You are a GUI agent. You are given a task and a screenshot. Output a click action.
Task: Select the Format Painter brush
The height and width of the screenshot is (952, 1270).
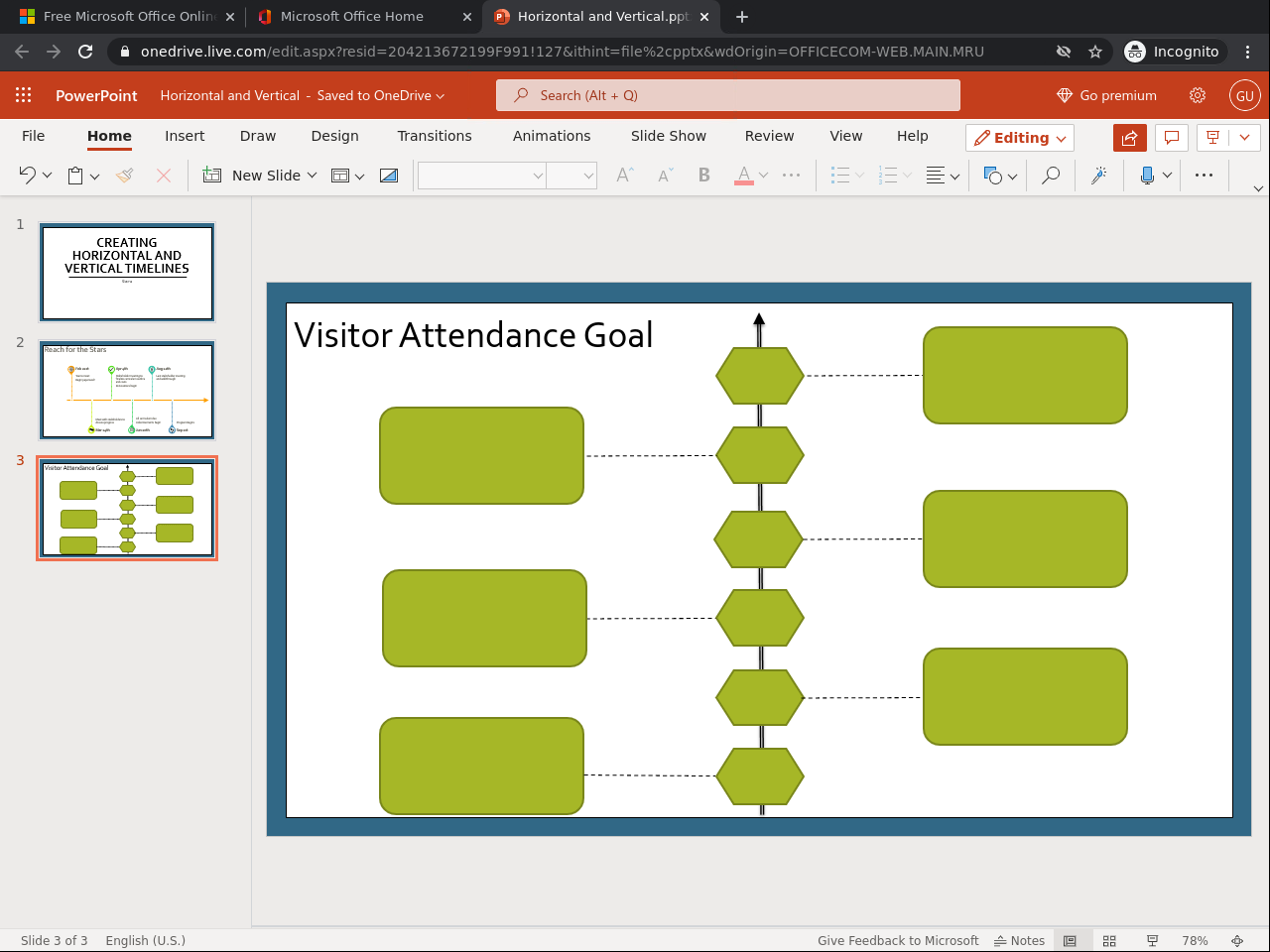pos(124,176)
